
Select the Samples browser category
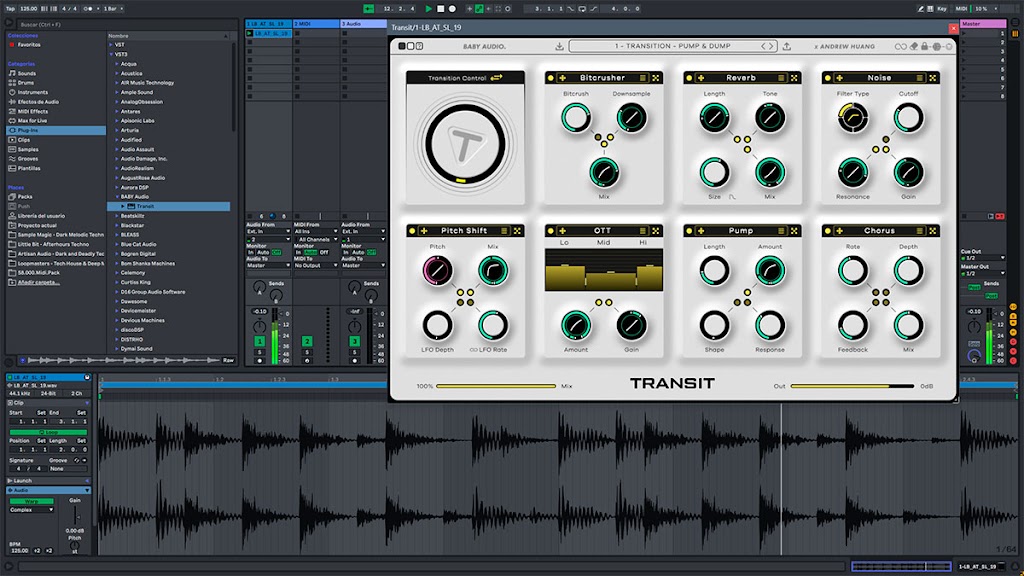tap(27, 149)
